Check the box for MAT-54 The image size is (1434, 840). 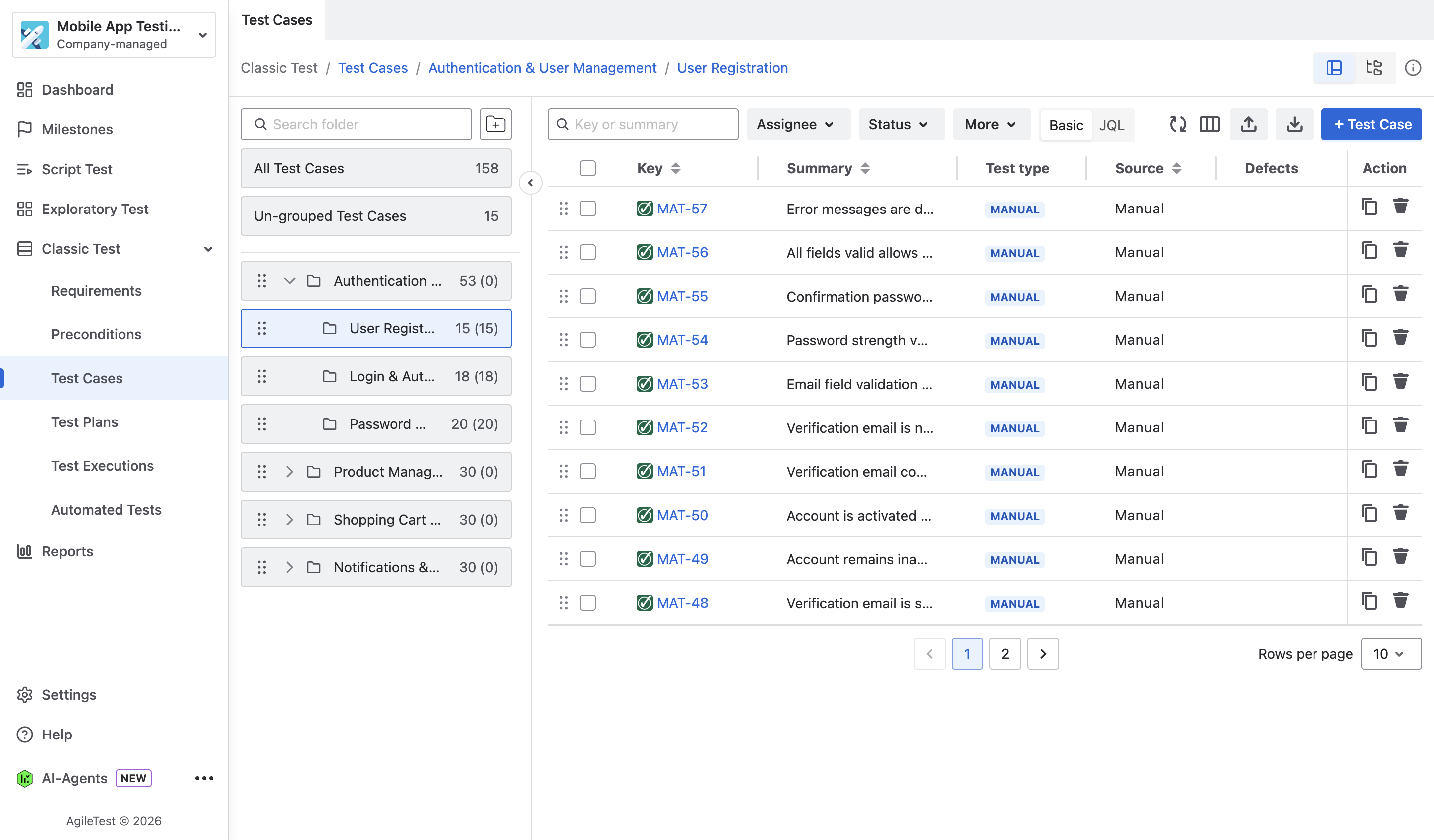point(587,340)
